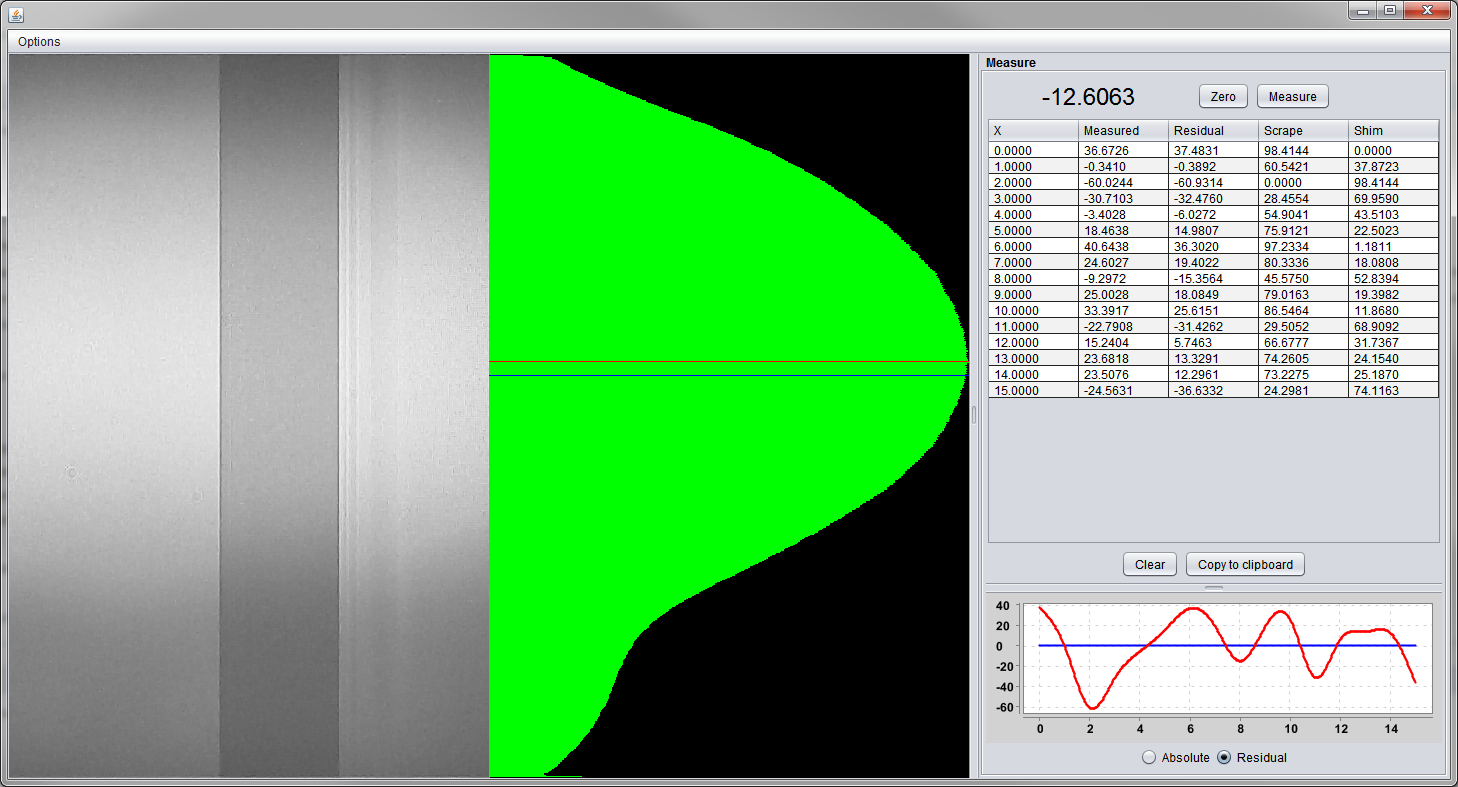Click the X column header
The height and width of the screenshot is (787, 1458).
click(1033, 131)
